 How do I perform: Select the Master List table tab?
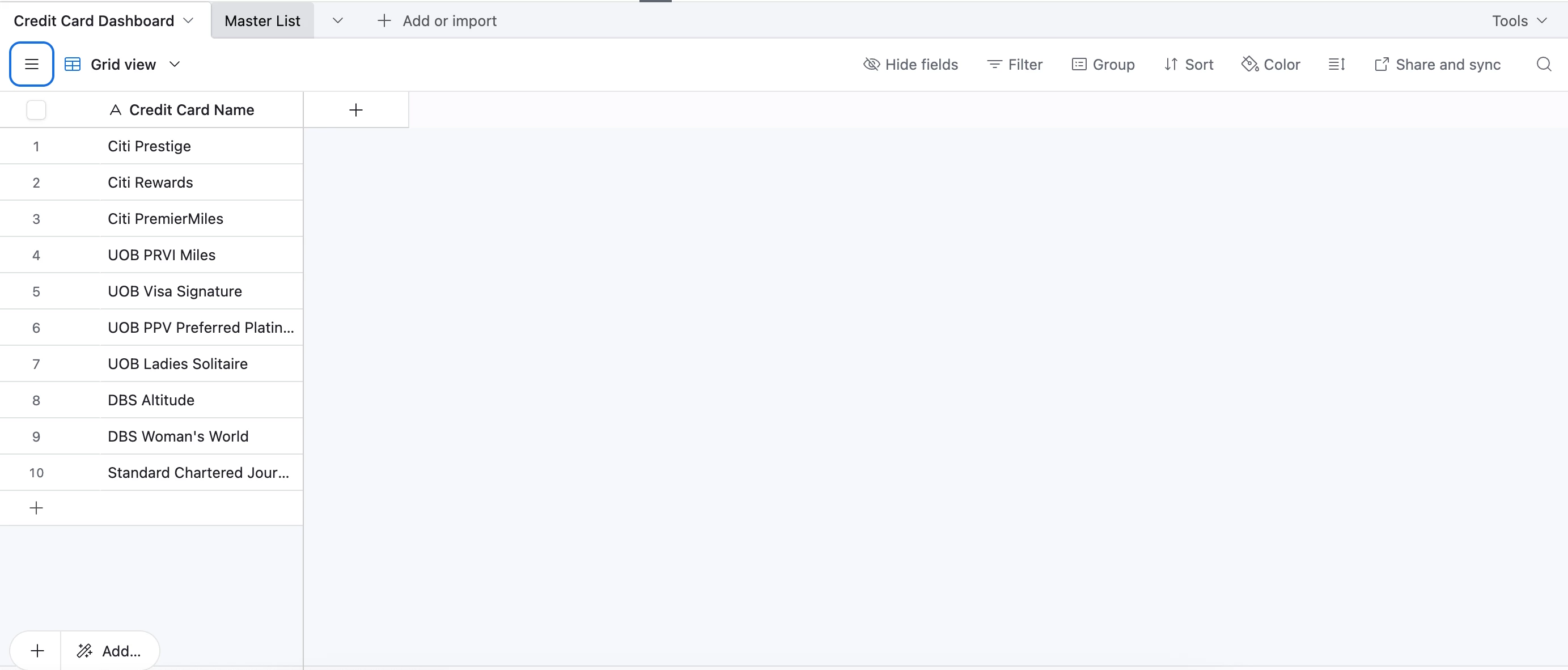(262, 21)
